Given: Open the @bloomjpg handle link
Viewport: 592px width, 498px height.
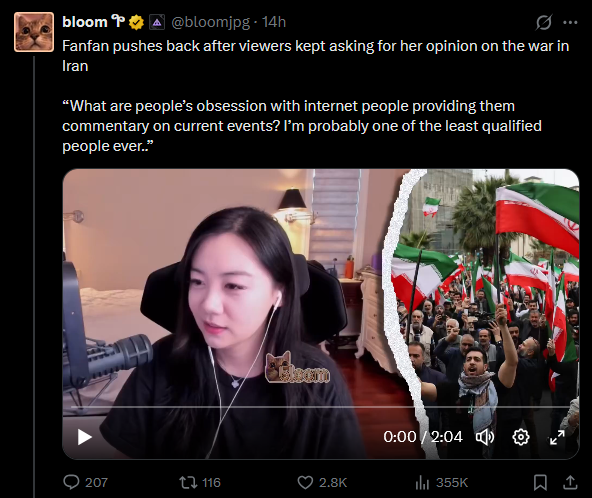Looking at the screenshot, I should click(210, 22).
